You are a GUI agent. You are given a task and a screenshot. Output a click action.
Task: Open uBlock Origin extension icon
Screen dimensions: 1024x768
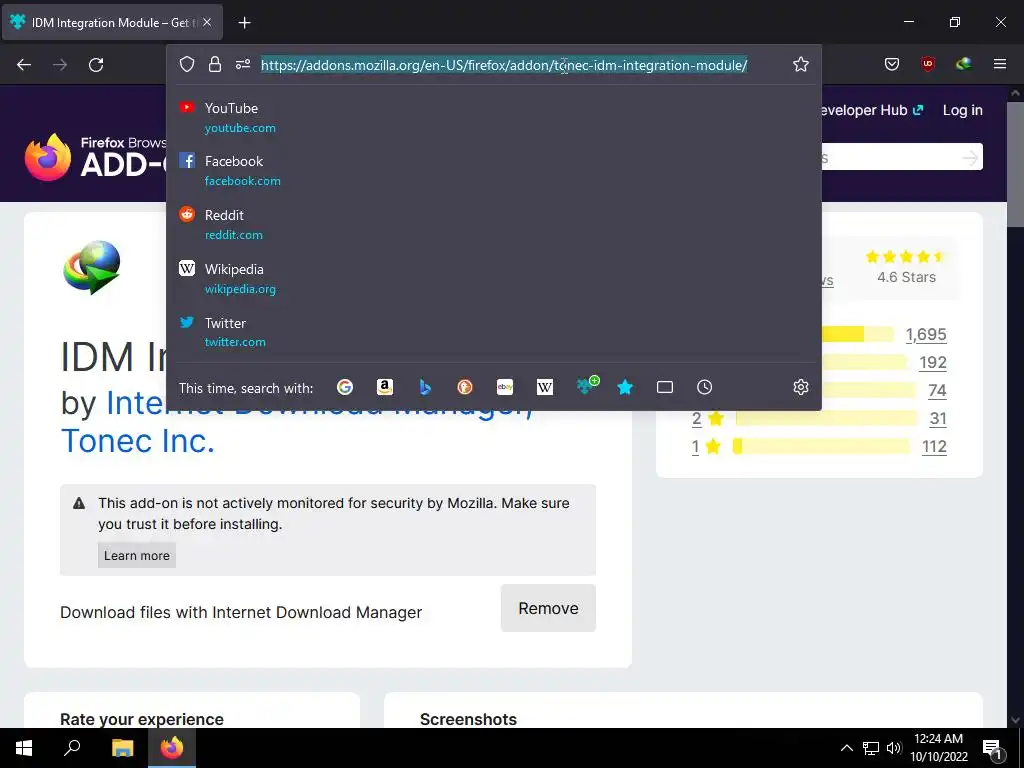(x=928, y=64)
